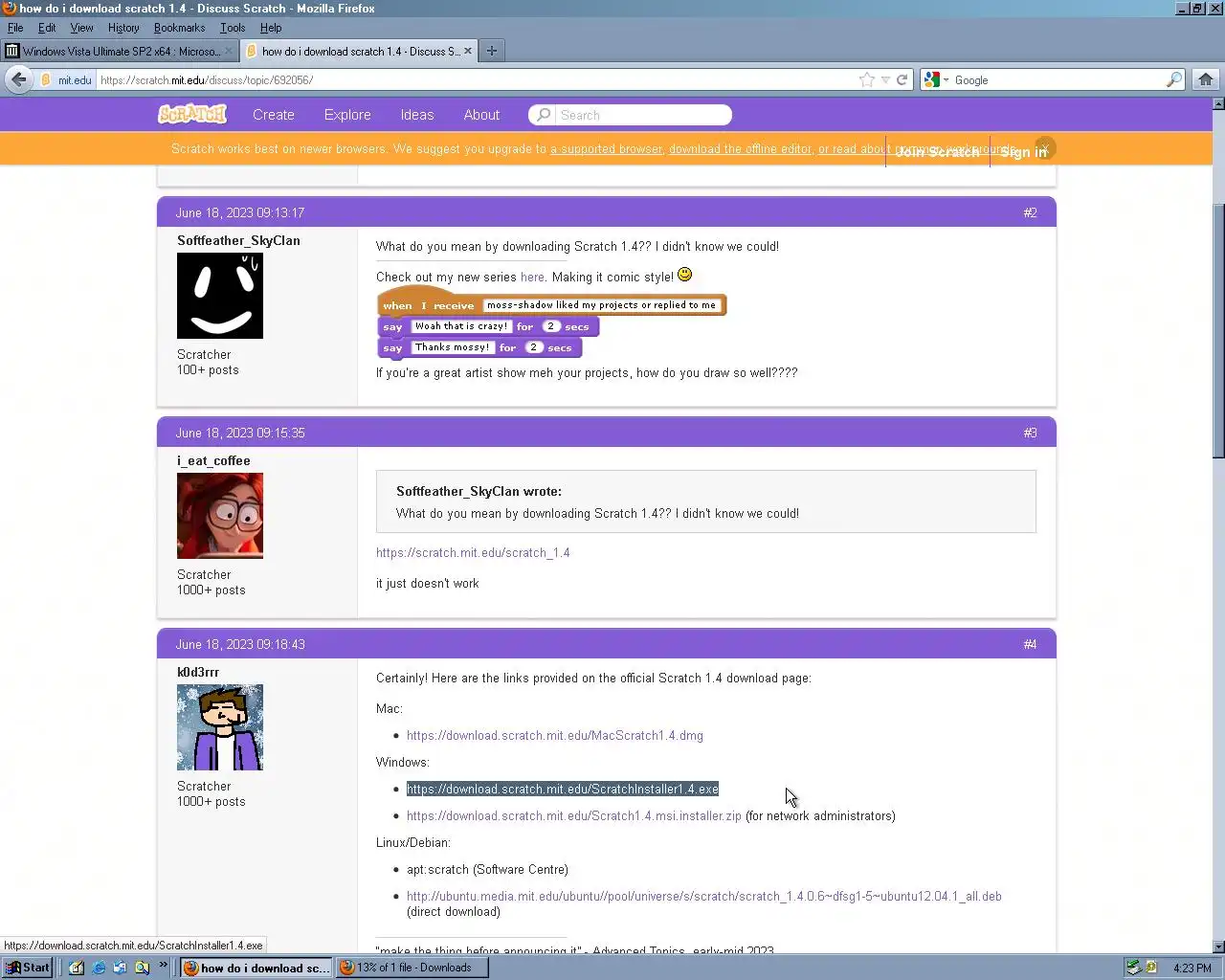This screenshot has height=980, width=1225.
Task: Open 'a supported browser' link in banner
Action: click(x=606, y=148)
